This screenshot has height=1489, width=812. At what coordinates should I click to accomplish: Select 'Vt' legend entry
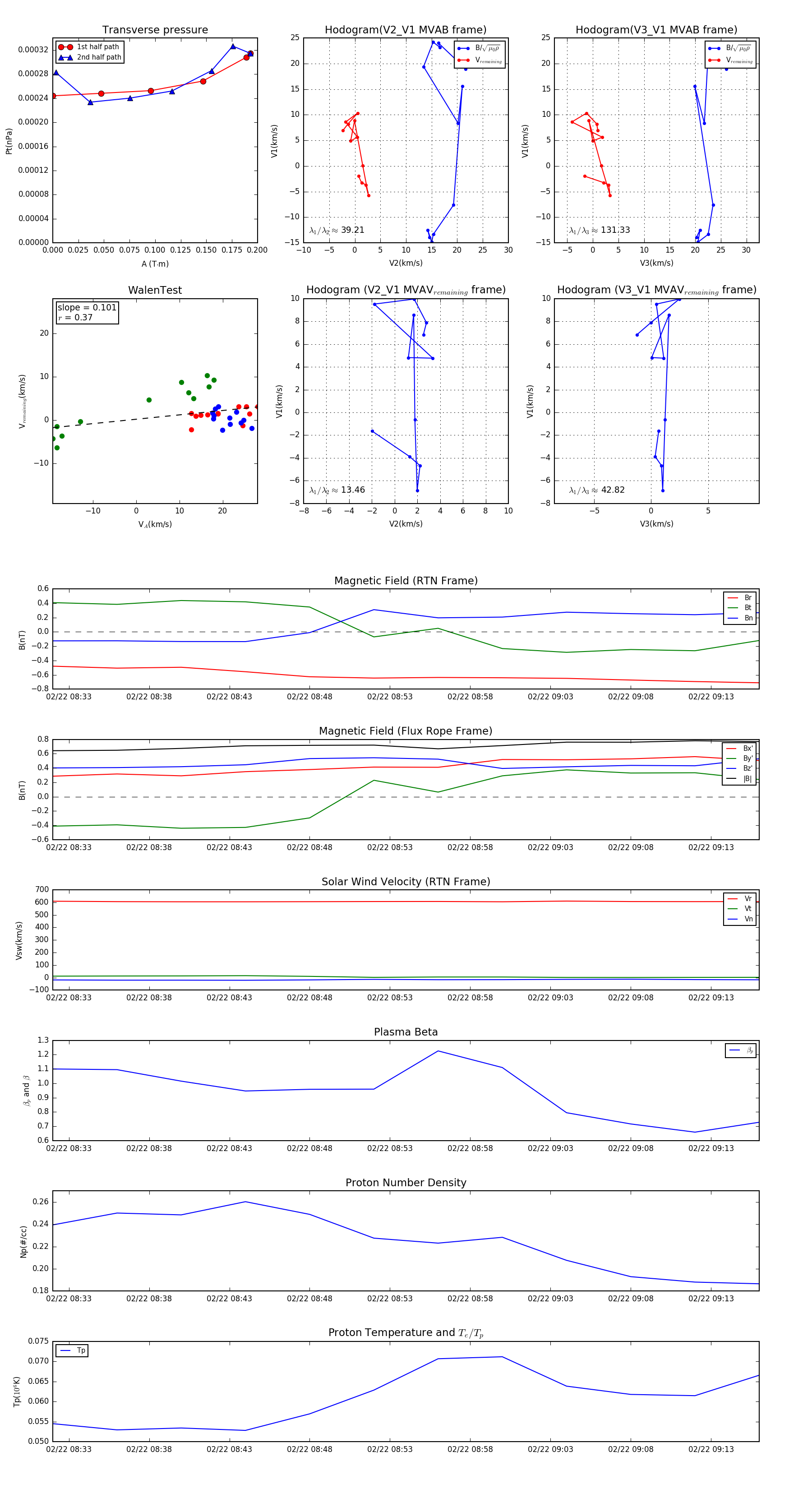[x=740, y=909]
